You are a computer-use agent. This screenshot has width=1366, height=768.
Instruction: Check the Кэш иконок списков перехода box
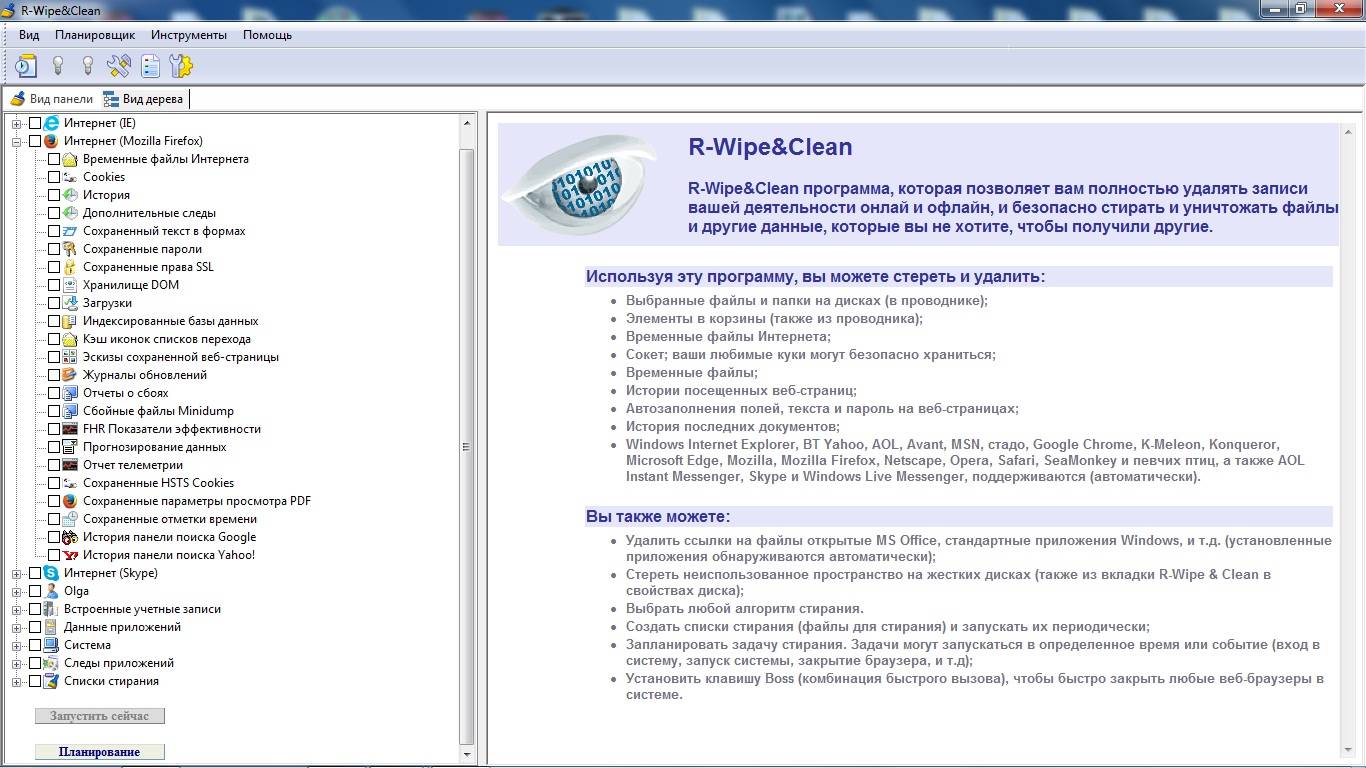coord(54,339)
